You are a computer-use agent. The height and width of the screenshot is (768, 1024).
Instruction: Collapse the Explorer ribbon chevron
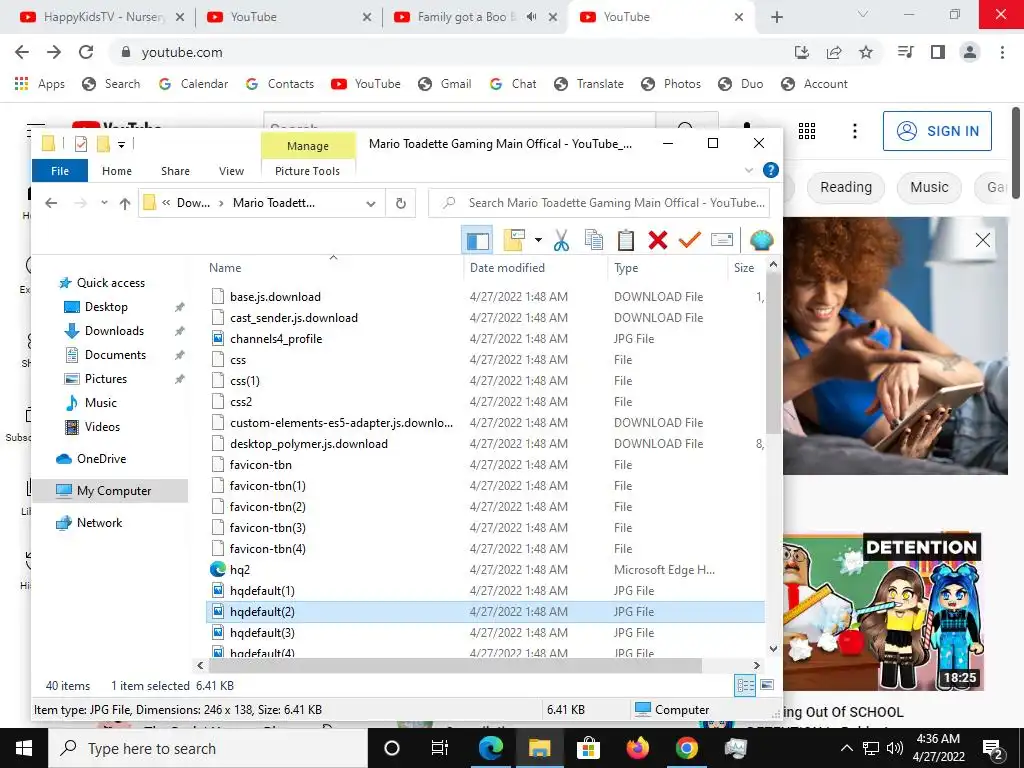[x=748, y=170]
